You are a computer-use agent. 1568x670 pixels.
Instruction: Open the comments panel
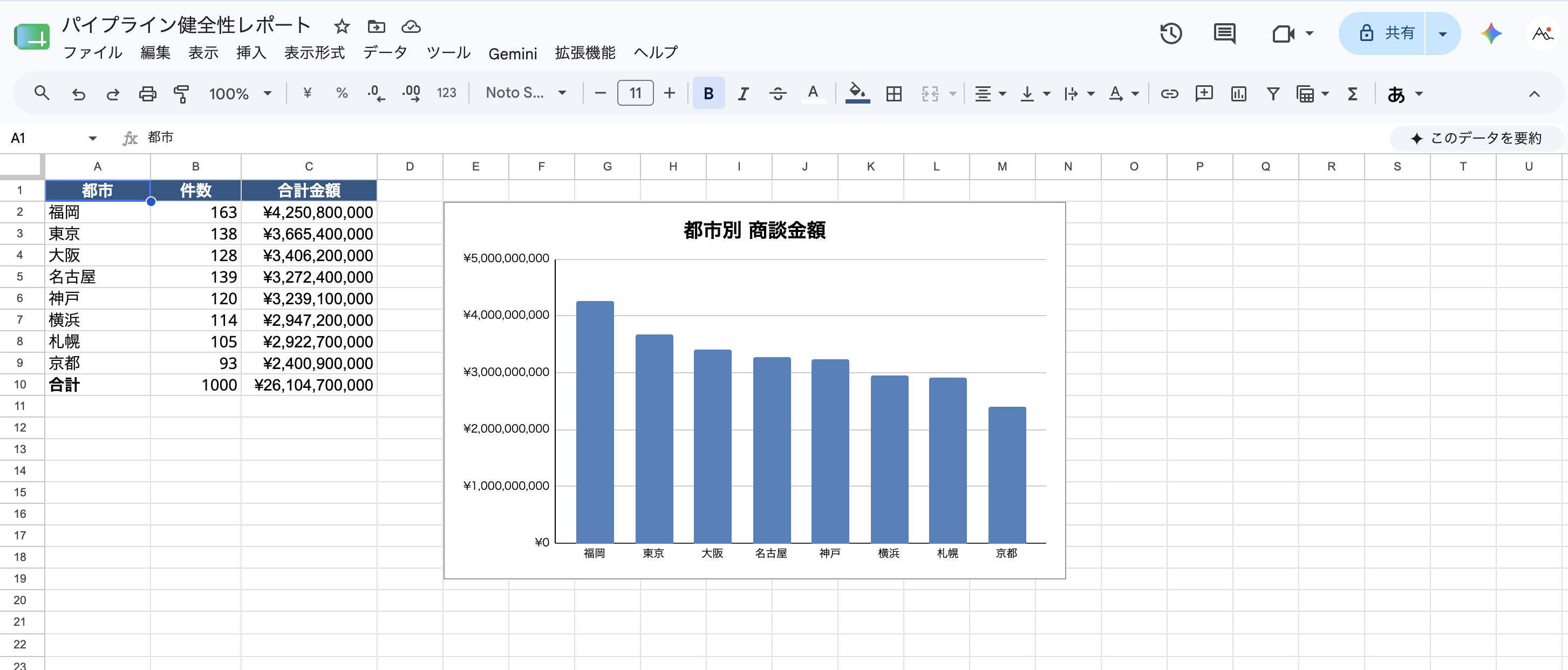pyautogui.click(x=1224, y=33)
